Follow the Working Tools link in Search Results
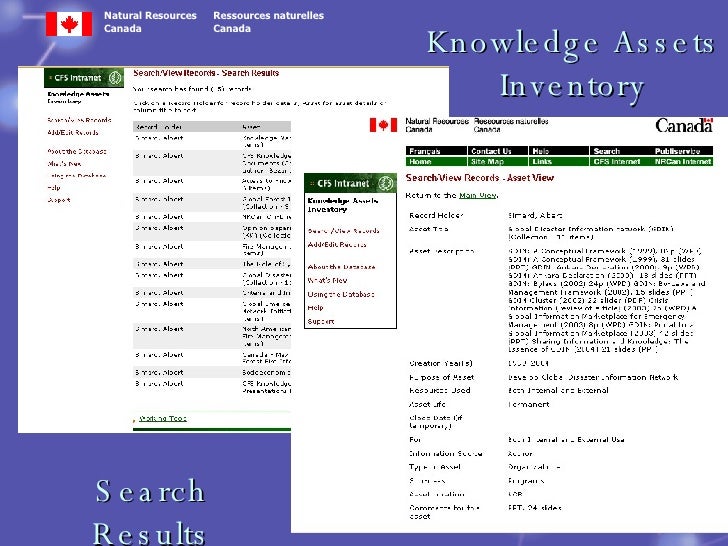Image resolution: width=728 pixels, height=546 pixels. click(x=162, y=418)
